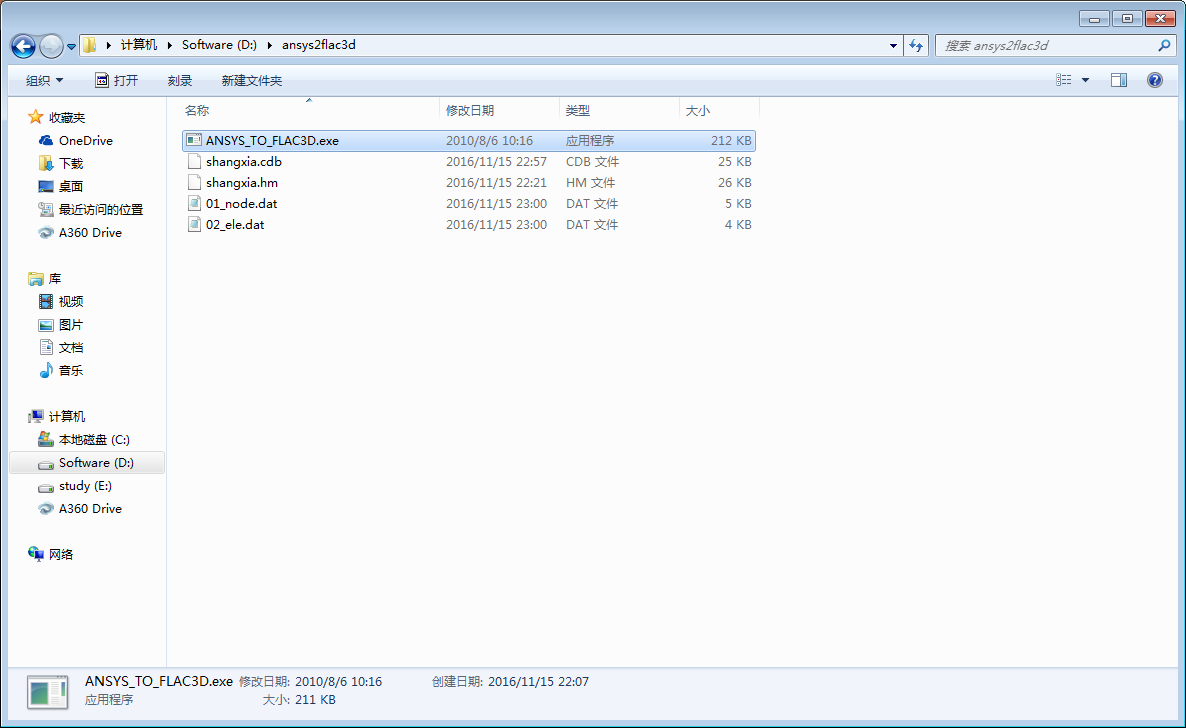Click the Back navigation arrow button
Viewport: 1186px width, 728px height.
24,46
